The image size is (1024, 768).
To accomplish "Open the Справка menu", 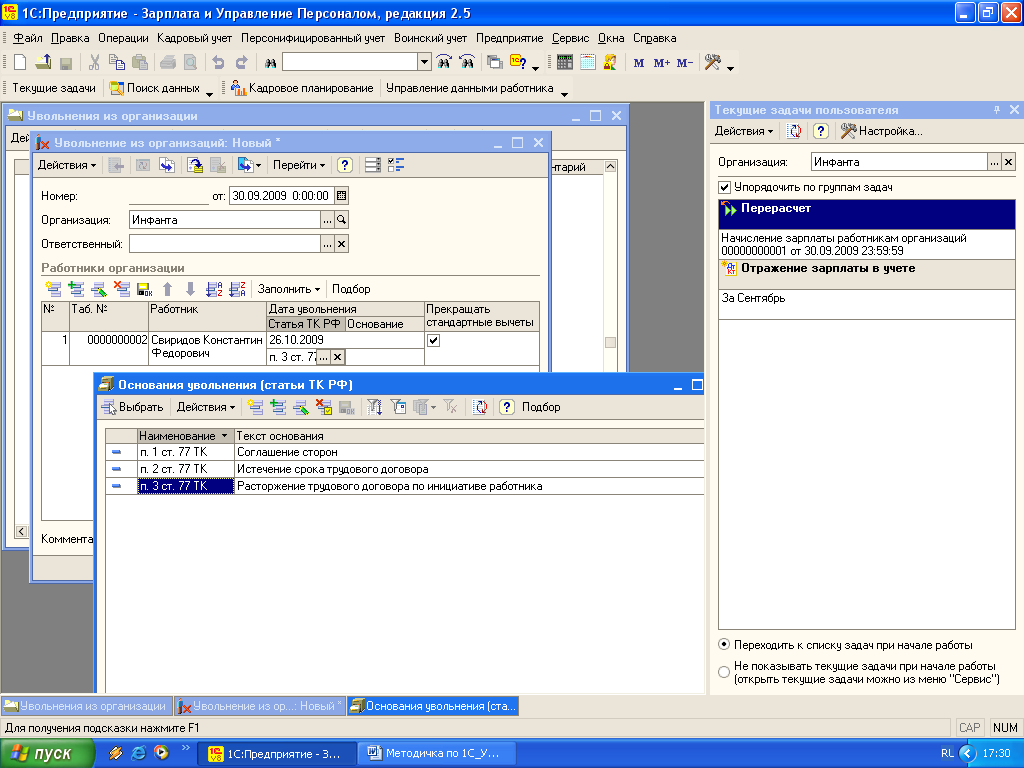I will pos(654,38).
